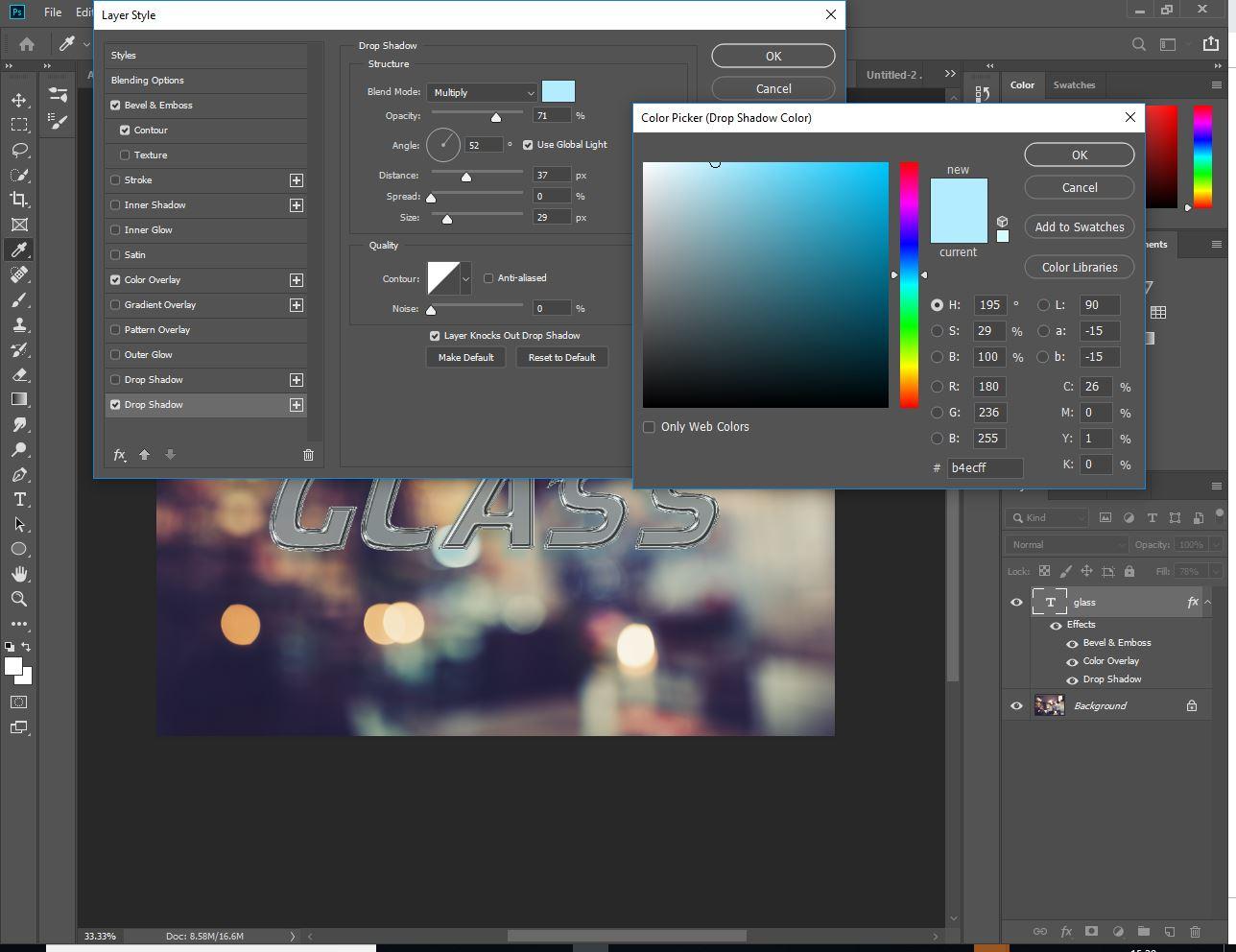Check Only Web Colors

pyautogui.click(x=649, y=427)
